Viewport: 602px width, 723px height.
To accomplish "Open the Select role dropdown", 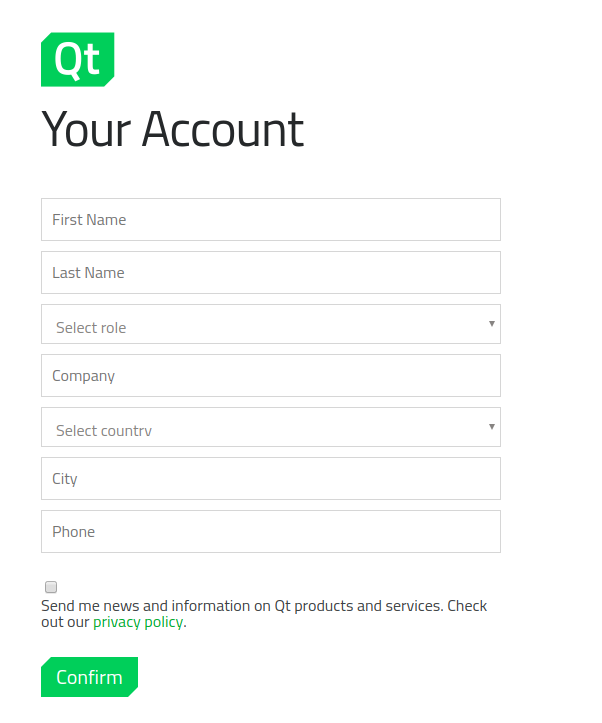I will tap(271, 324).
